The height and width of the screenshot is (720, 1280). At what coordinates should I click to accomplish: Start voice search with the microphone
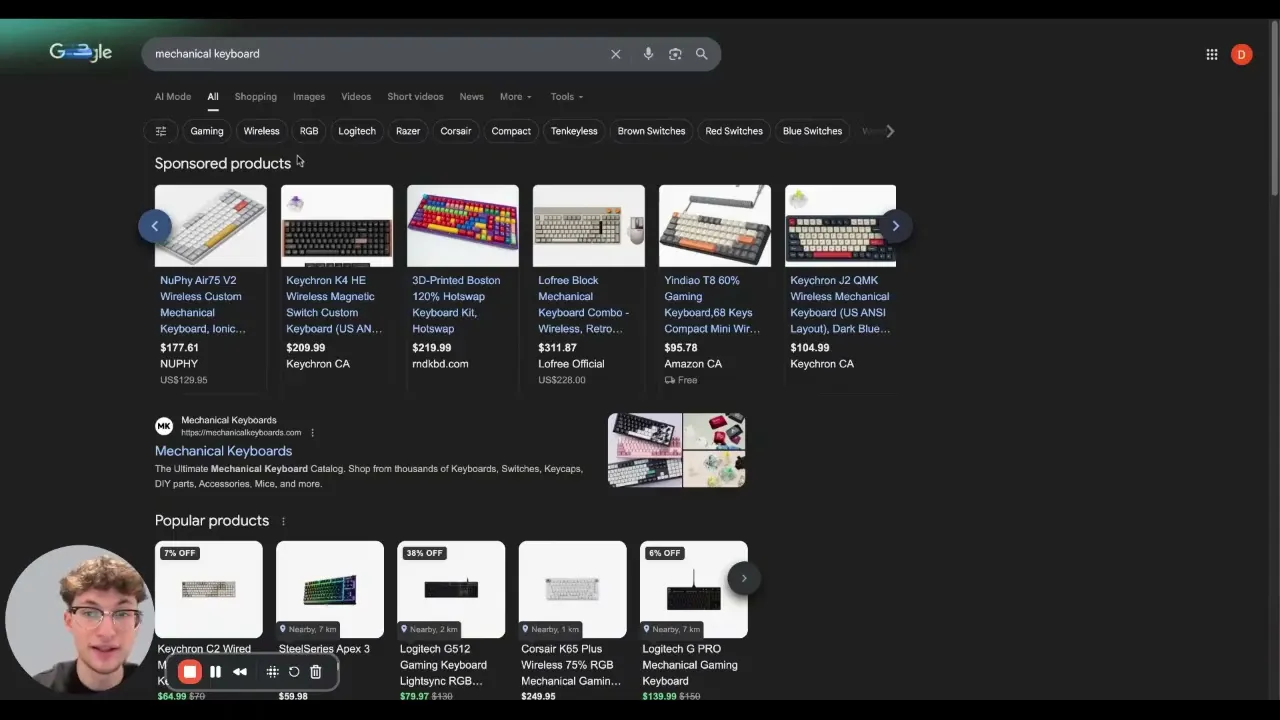[x=648, y=54]
